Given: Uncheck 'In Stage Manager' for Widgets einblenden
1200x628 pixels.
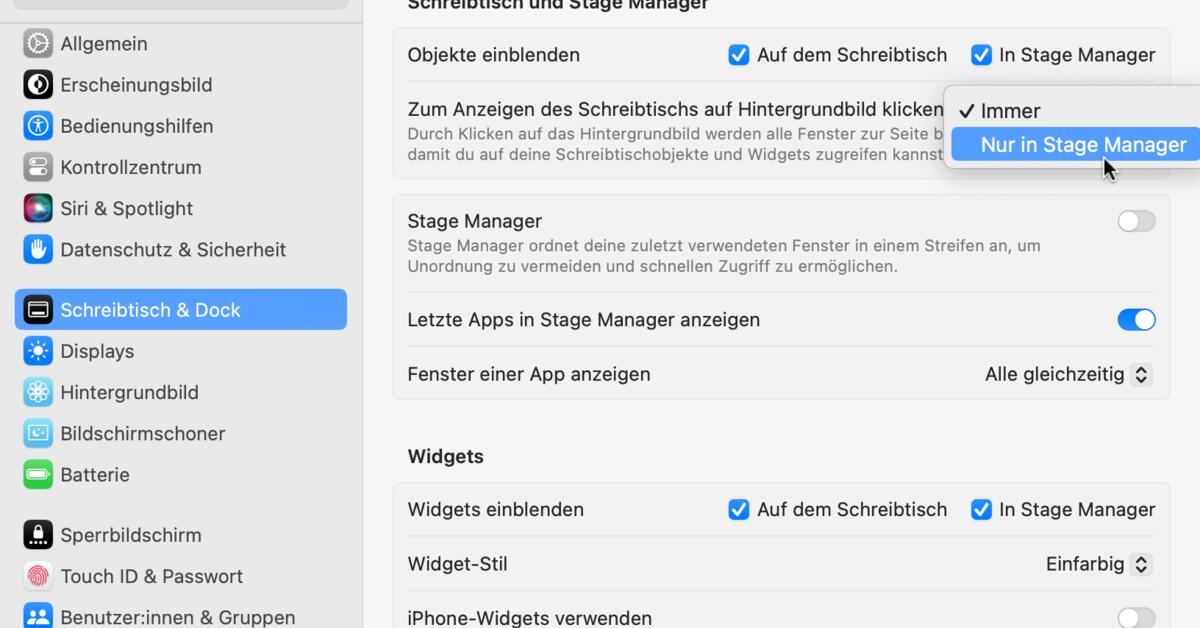Looking at the screenshot, I should (980, 509).
